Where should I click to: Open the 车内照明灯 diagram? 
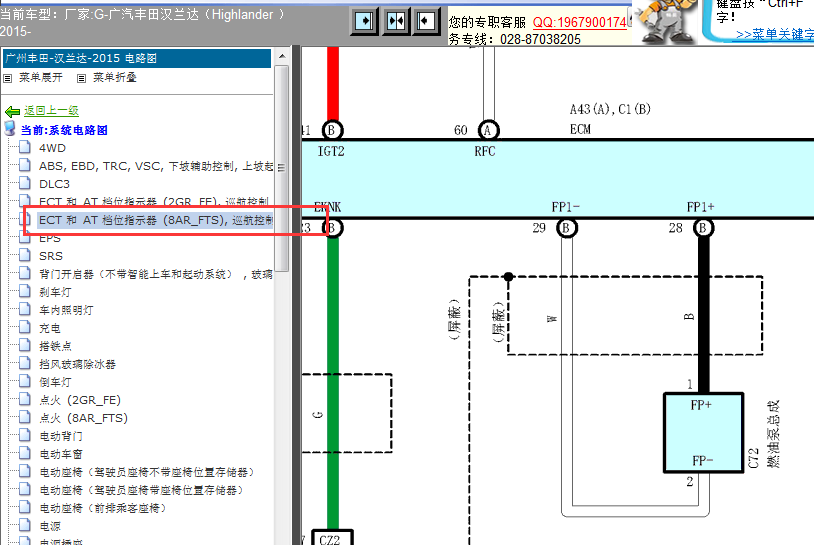[x=66, y=310]
